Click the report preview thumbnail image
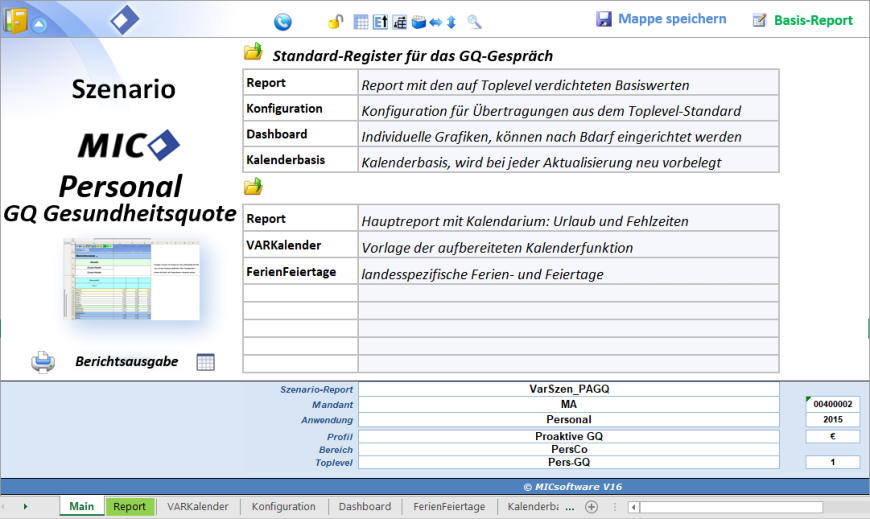 point(131,279)
